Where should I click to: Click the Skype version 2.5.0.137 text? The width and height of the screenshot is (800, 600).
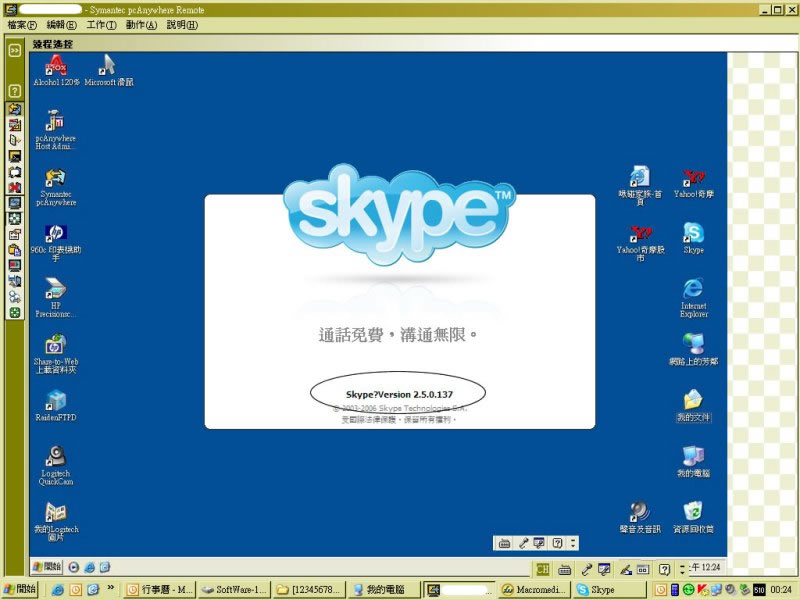coord(399,394)
